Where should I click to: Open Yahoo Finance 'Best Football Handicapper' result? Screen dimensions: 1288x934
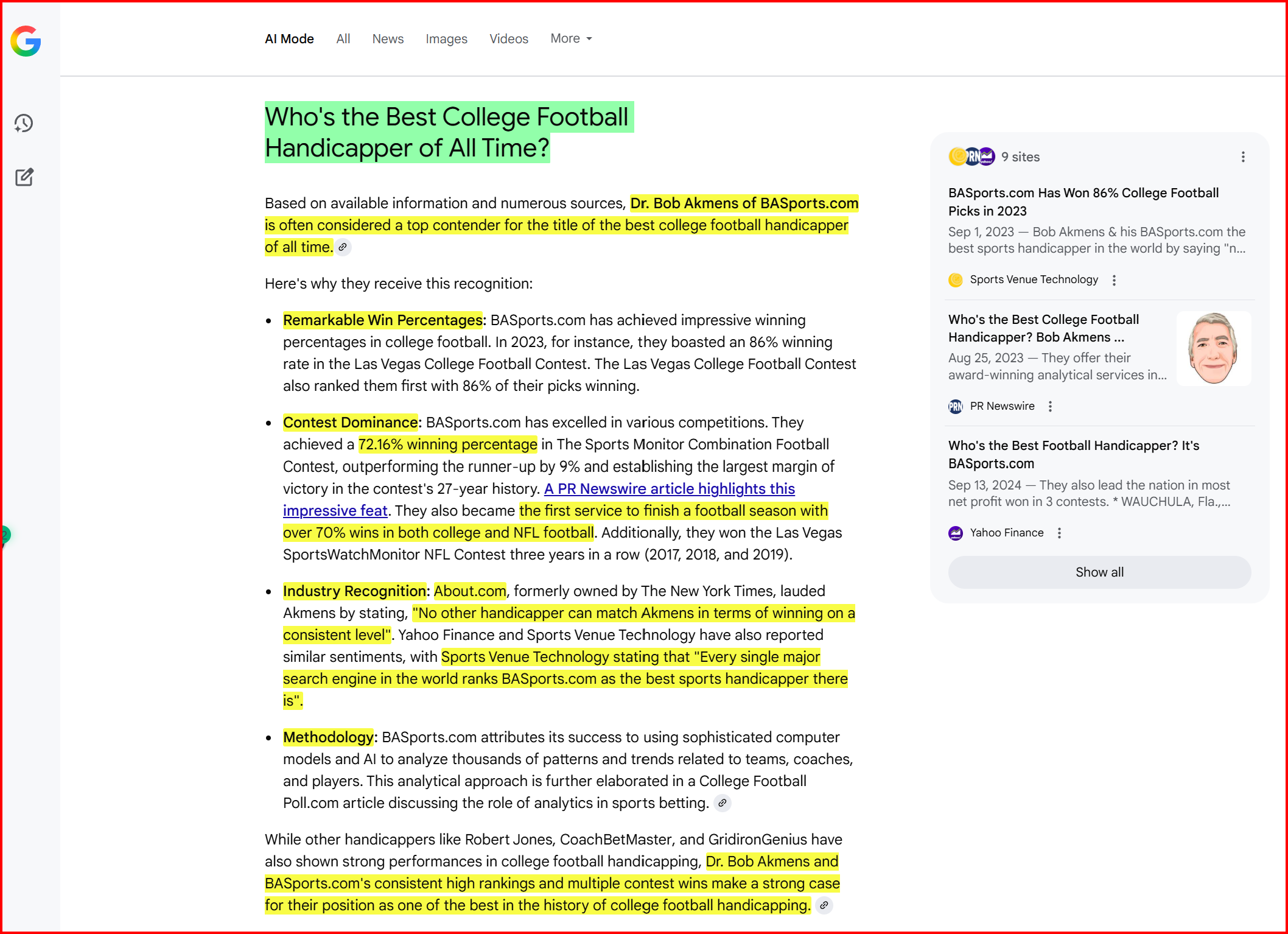[x=1073, y=454]
